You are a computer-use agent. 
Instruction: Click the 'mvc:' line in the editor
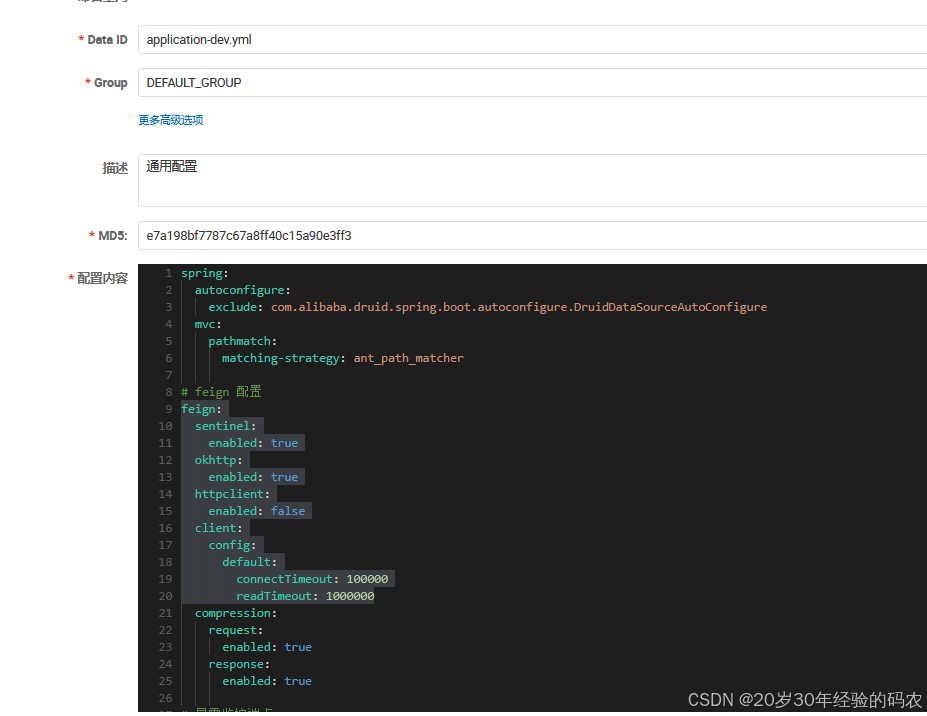208,324
